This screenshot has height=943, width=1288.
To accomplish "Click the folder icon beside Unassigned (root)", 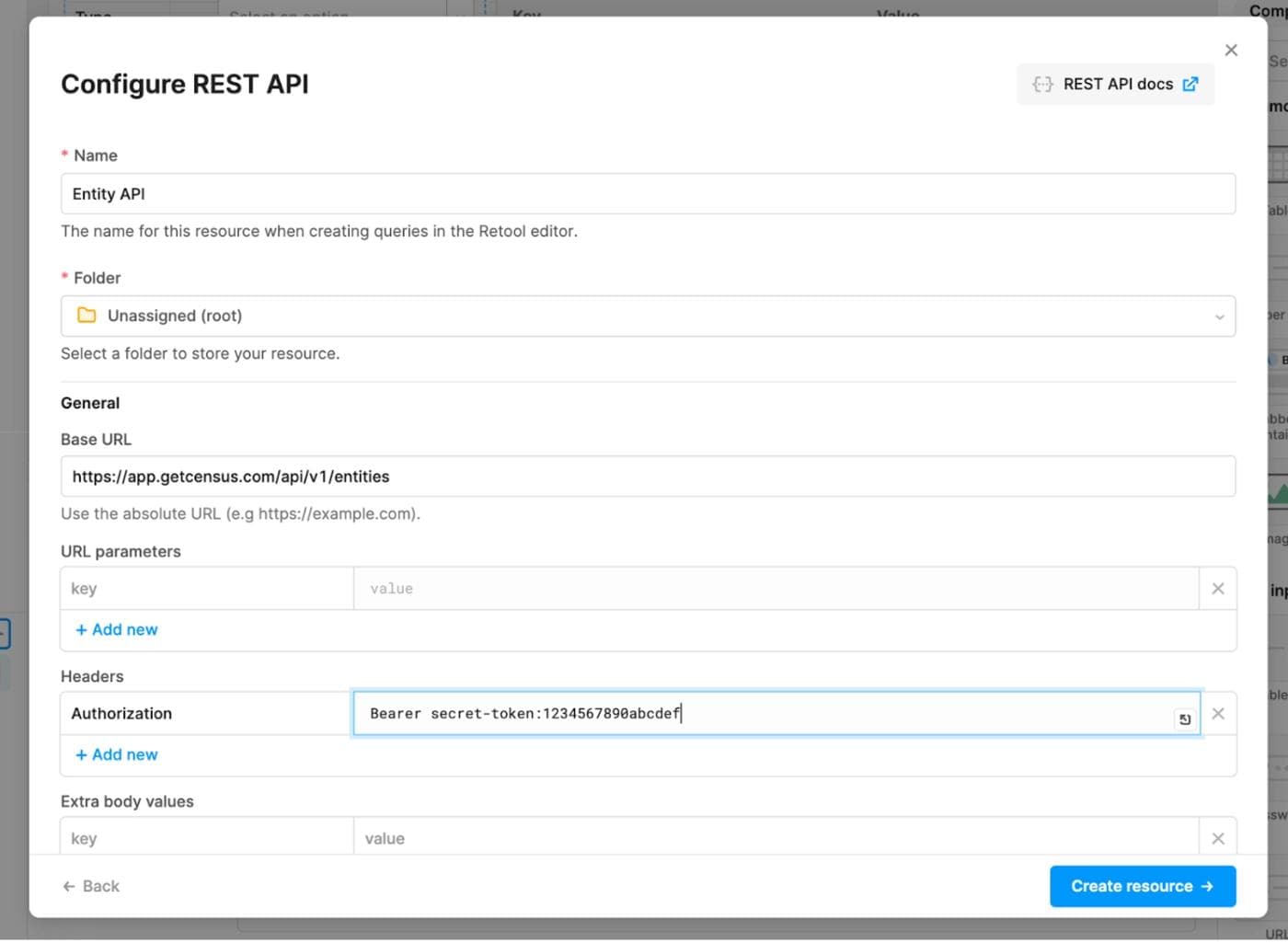I will tap(86, 316).
